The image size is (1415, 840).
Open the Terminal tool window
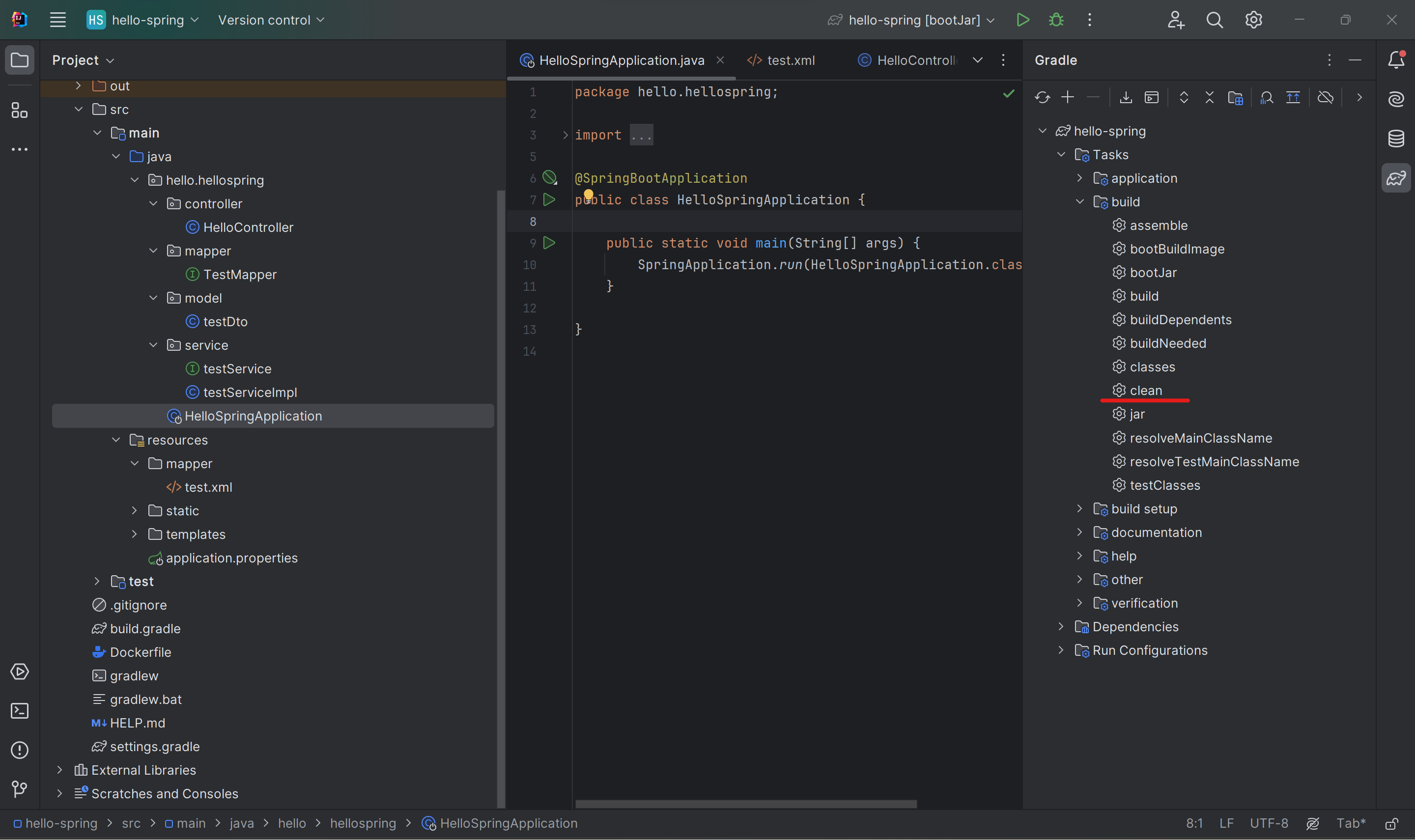click(20, 711)
